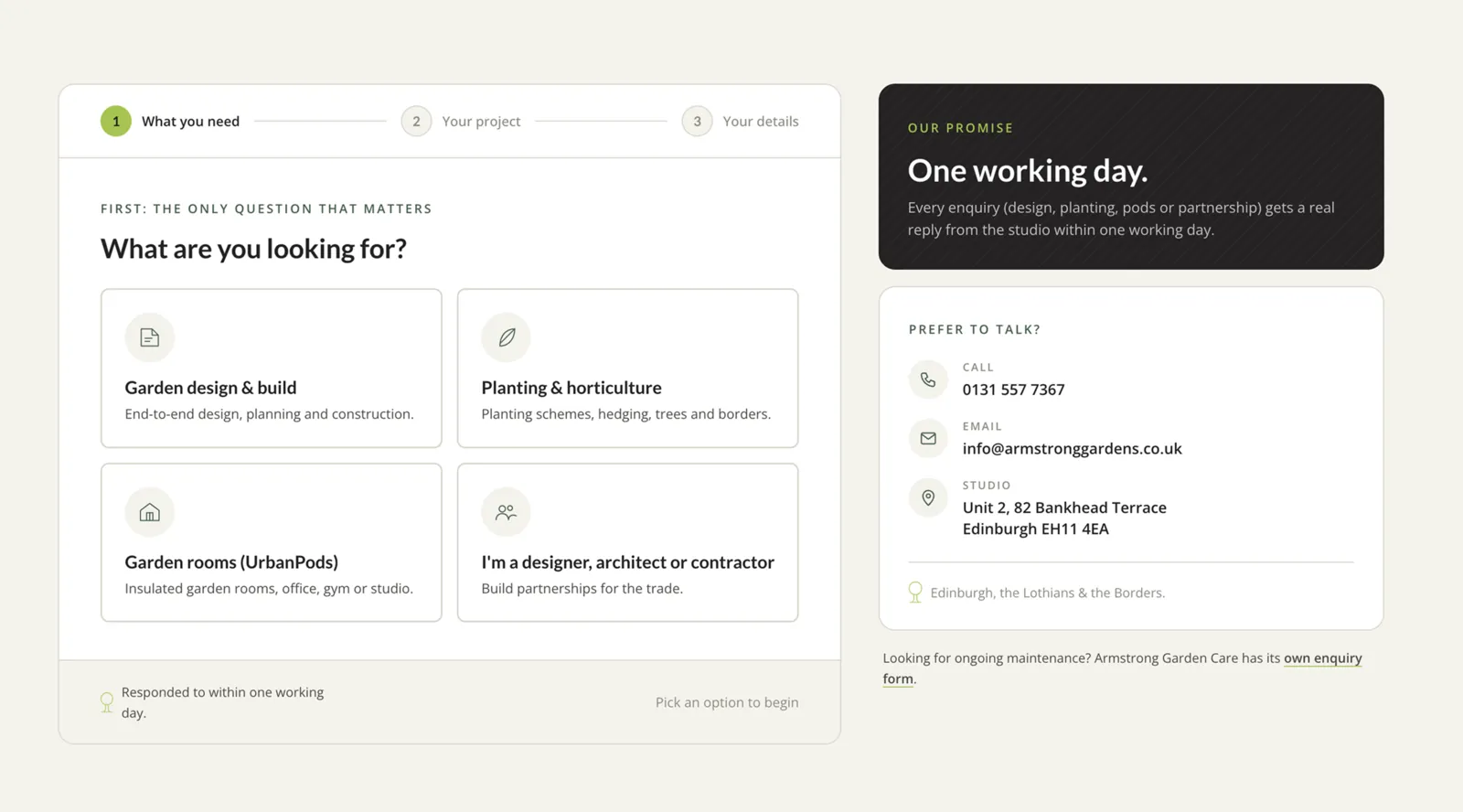Open the own enquiry form link

[x=1322, y=658]
